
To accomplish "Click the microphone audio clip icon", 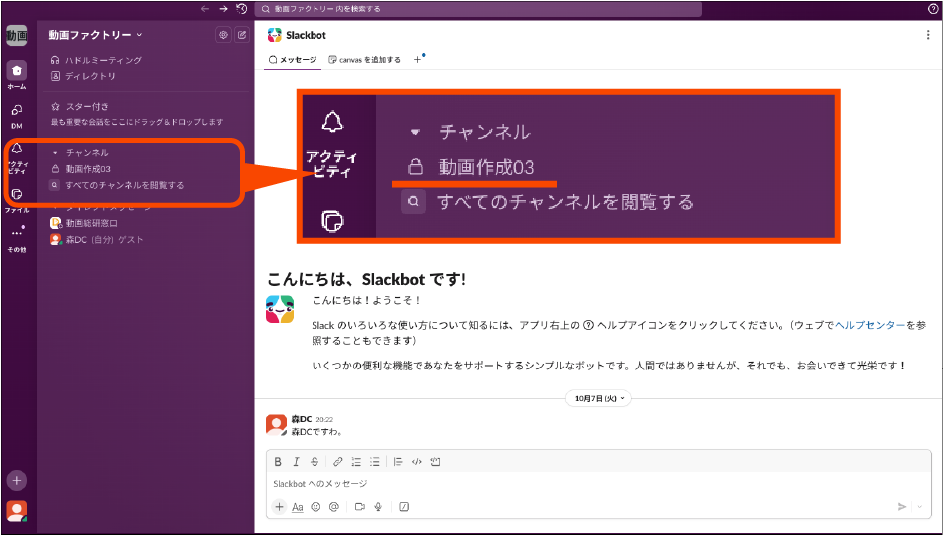I will 378,507.
